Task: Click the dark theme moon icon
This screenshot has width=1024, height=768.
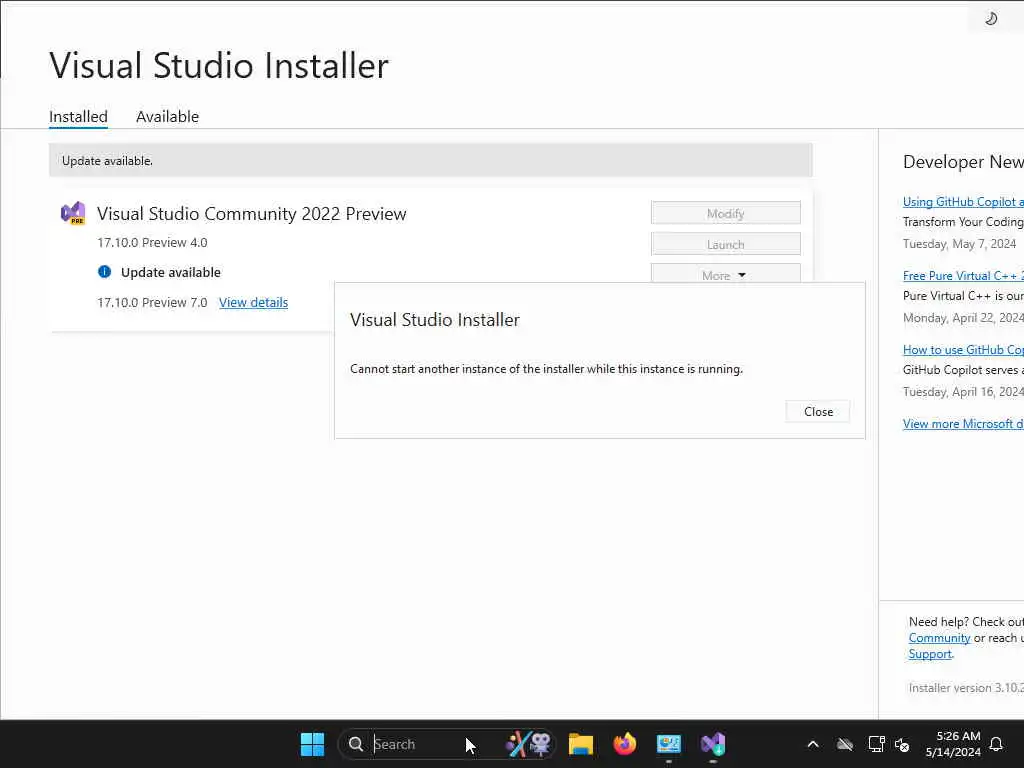Action: [x=991, y=18]
